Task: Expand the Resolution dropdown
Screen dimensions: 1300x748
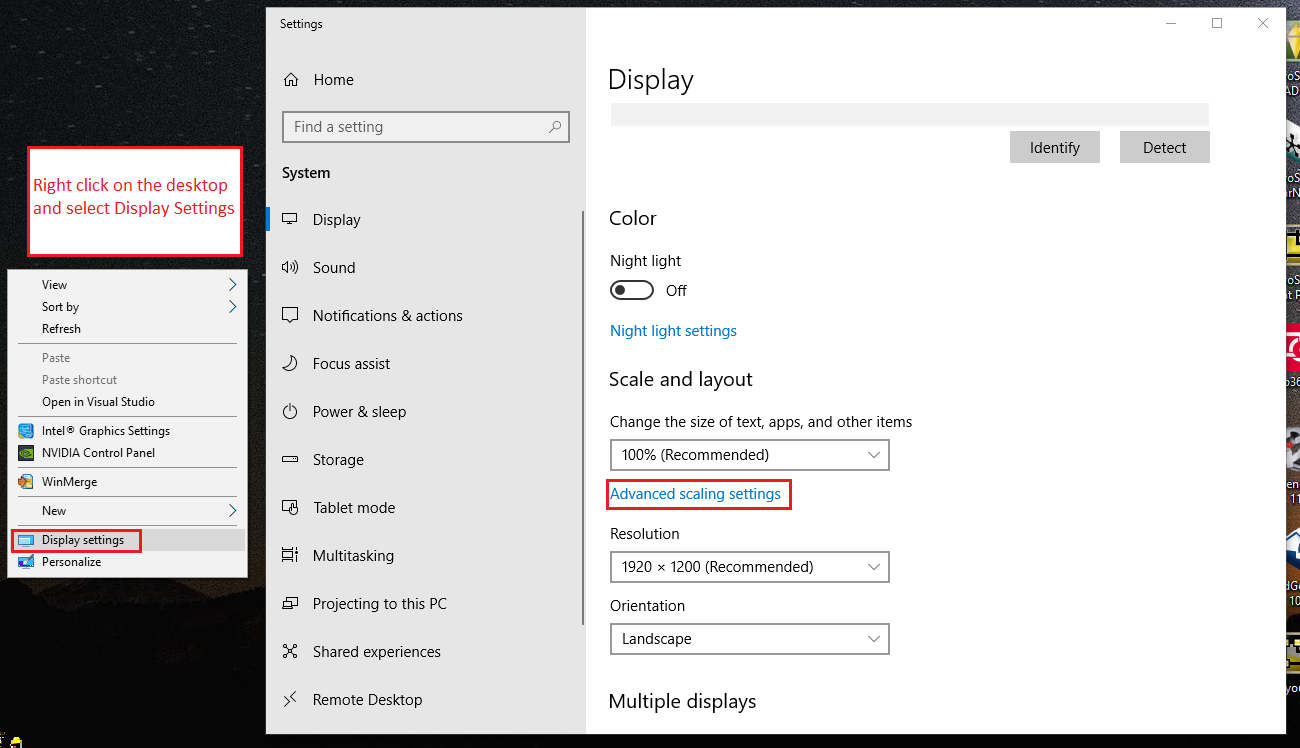Action: point(749,567)
